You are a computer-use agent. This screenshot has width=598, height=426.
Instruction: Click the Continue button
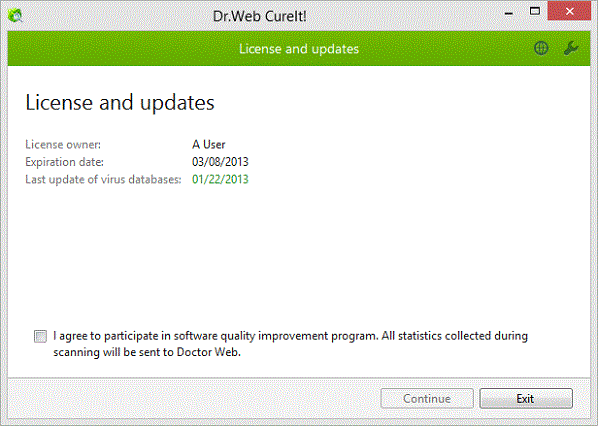click(427, 399)
